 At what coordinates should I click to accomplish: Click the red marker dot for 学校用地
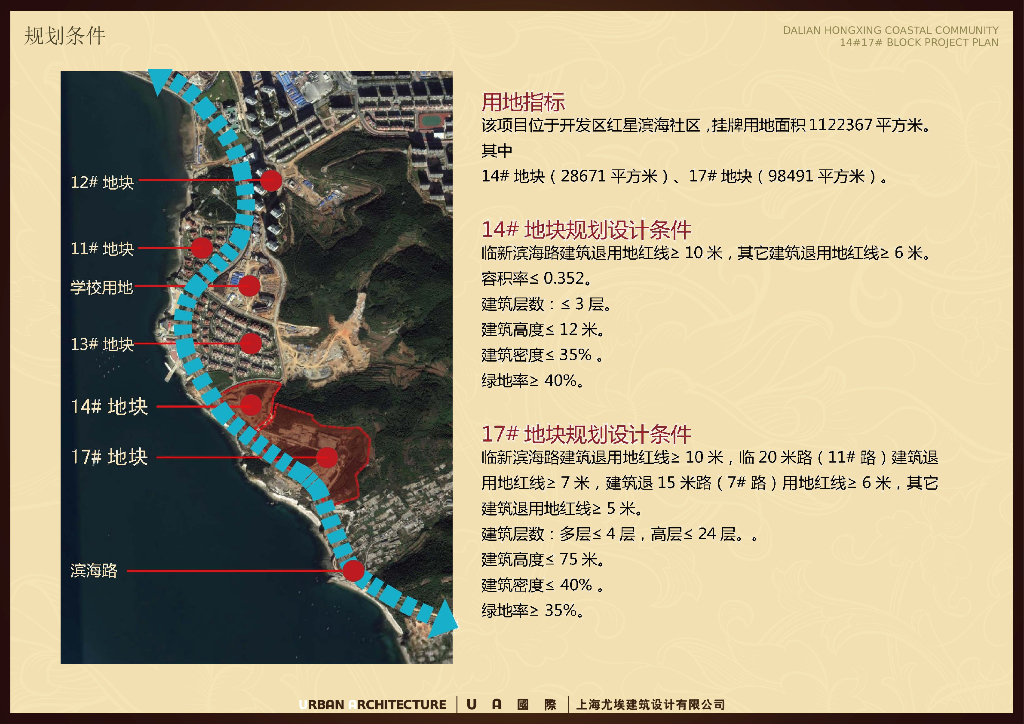(x=249, y=285)
